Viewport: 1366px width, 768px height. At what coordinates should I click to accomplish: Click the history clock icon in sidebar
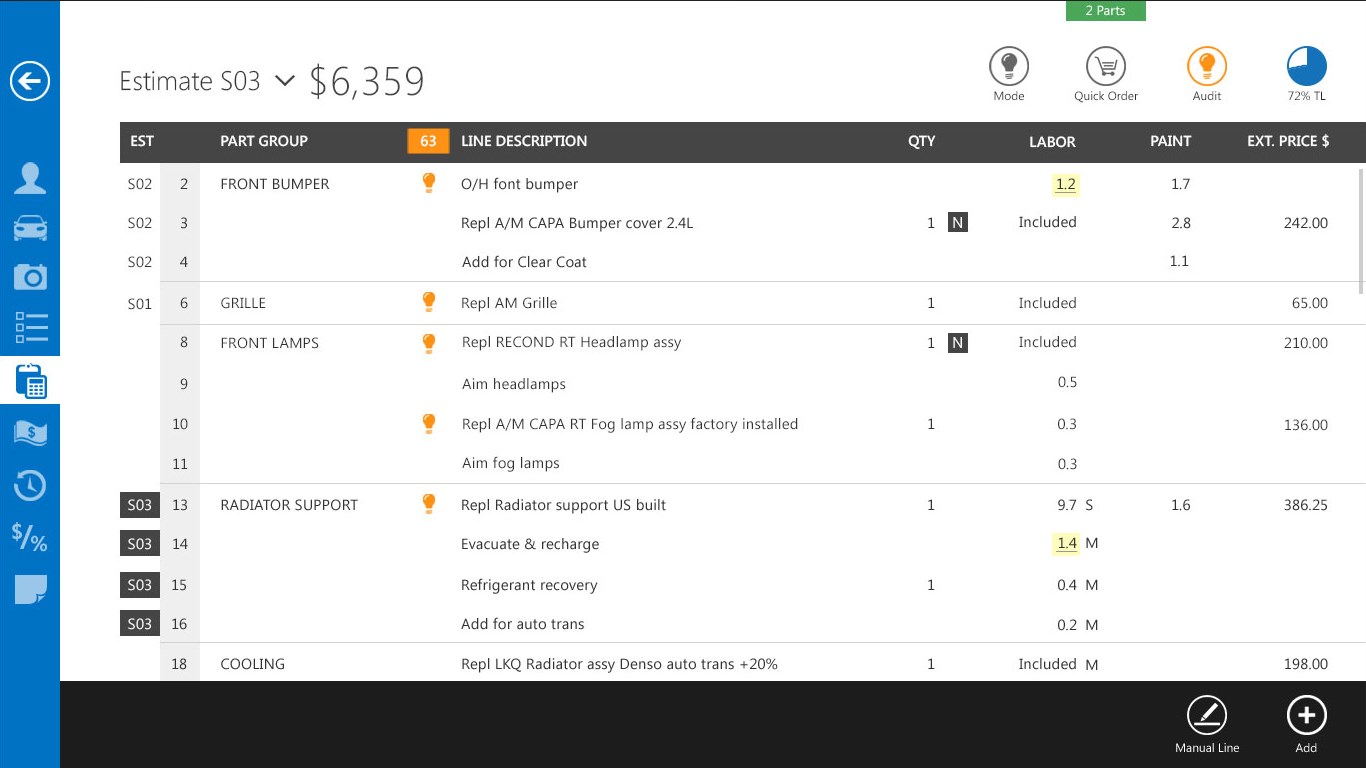click(x=31, y=485)
